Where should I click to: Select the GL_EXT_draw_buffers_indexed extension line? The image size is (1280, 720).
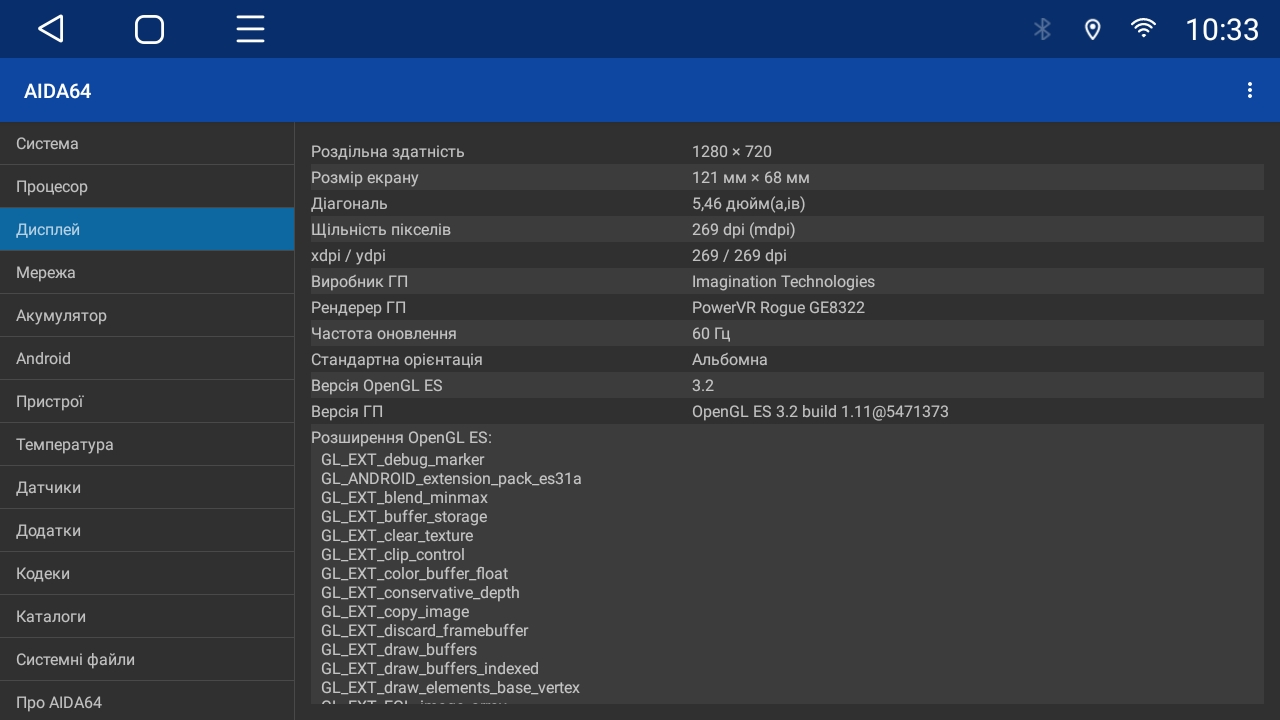(x=430, y=669)
